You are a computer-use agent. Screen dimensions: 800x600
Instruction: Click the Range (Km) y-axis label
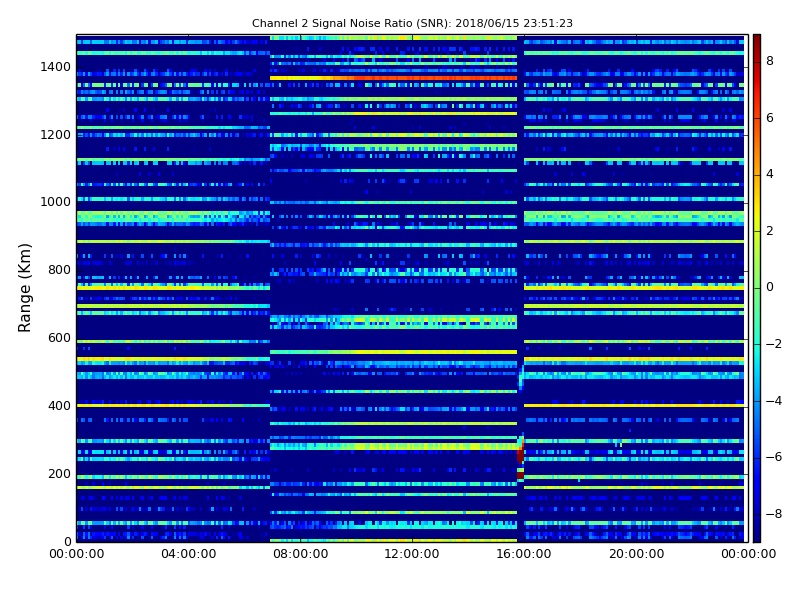click(24, 288)
